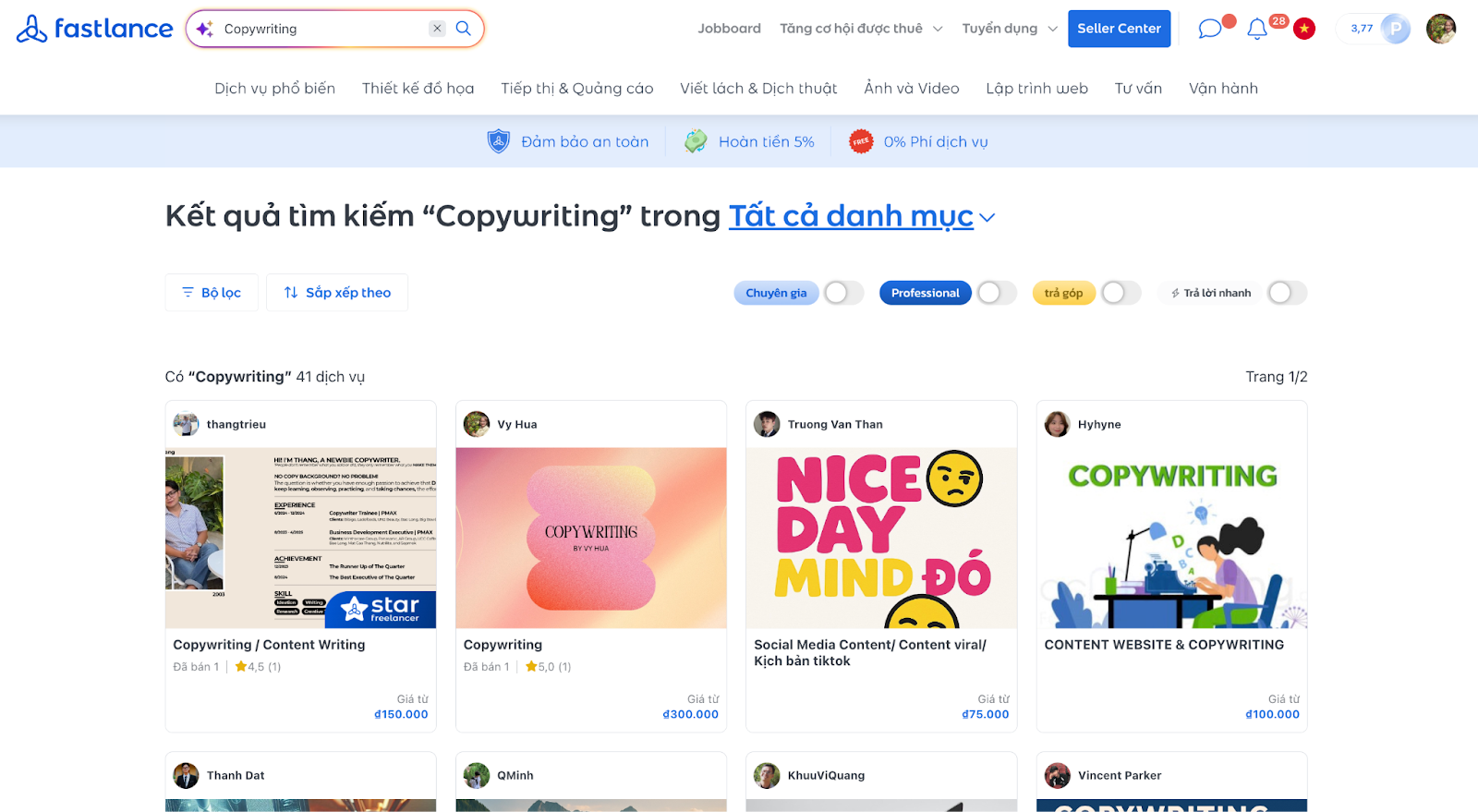Viewport: 1478px width, 812px height.
Task: Toggle the Professional switch
Action: point(997,293)
